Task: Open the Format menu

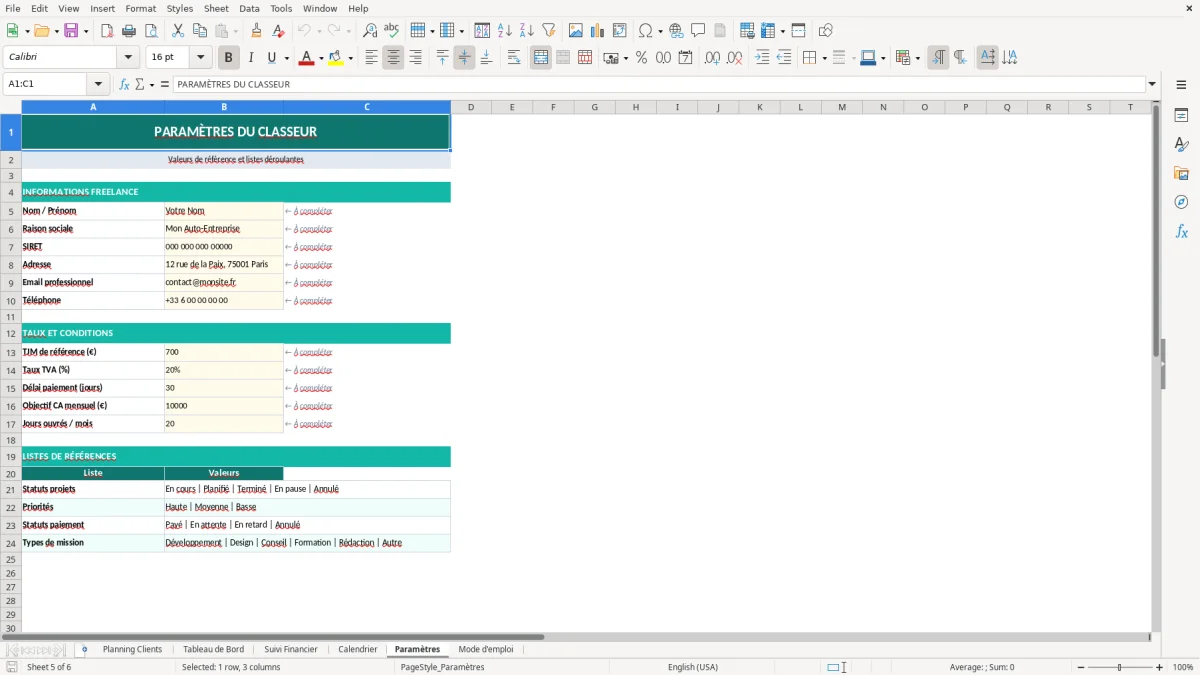Action: click(140, 8)
